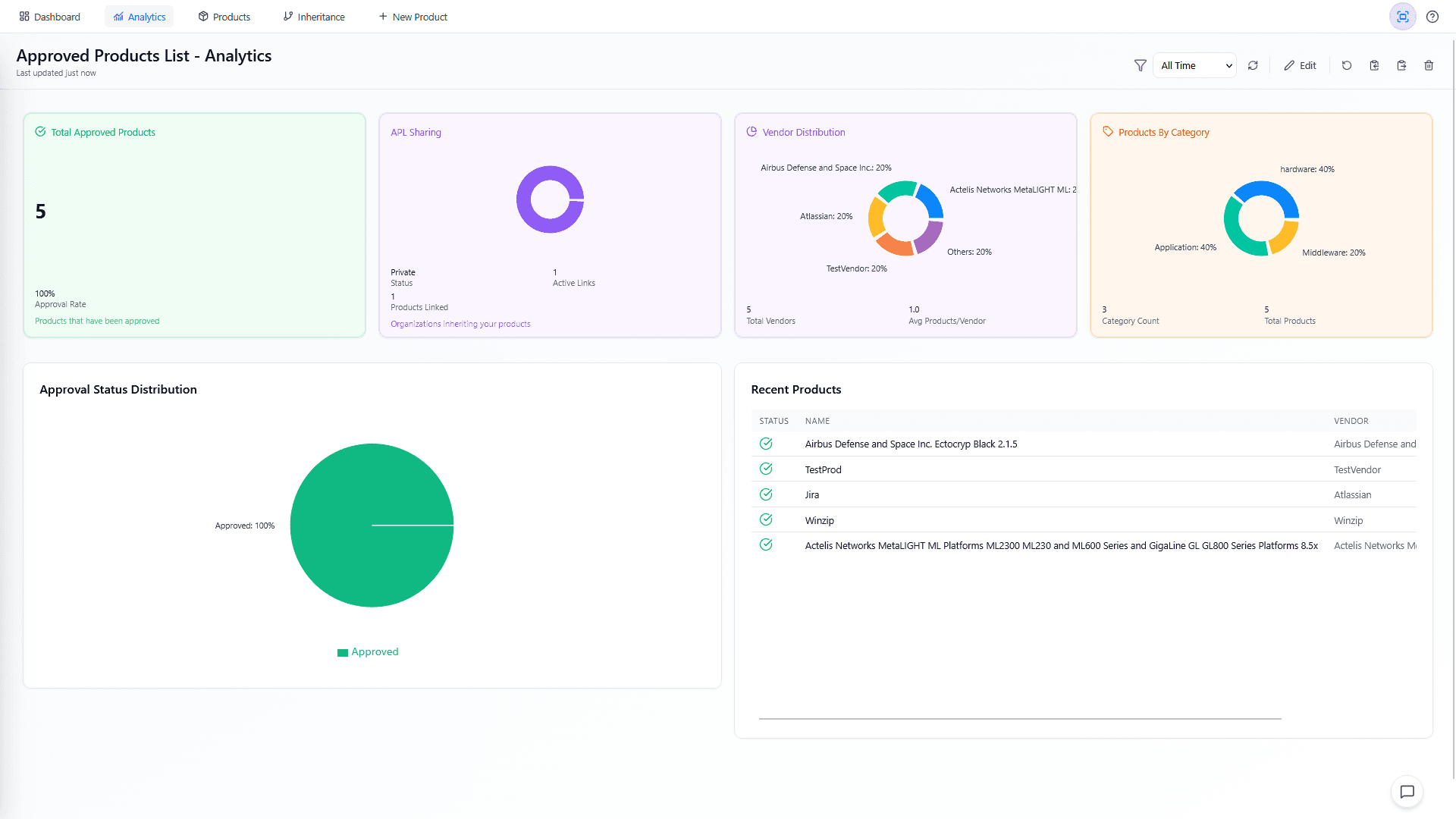Click New Product
Screen dimensions: 1456x819
point(413,16)
